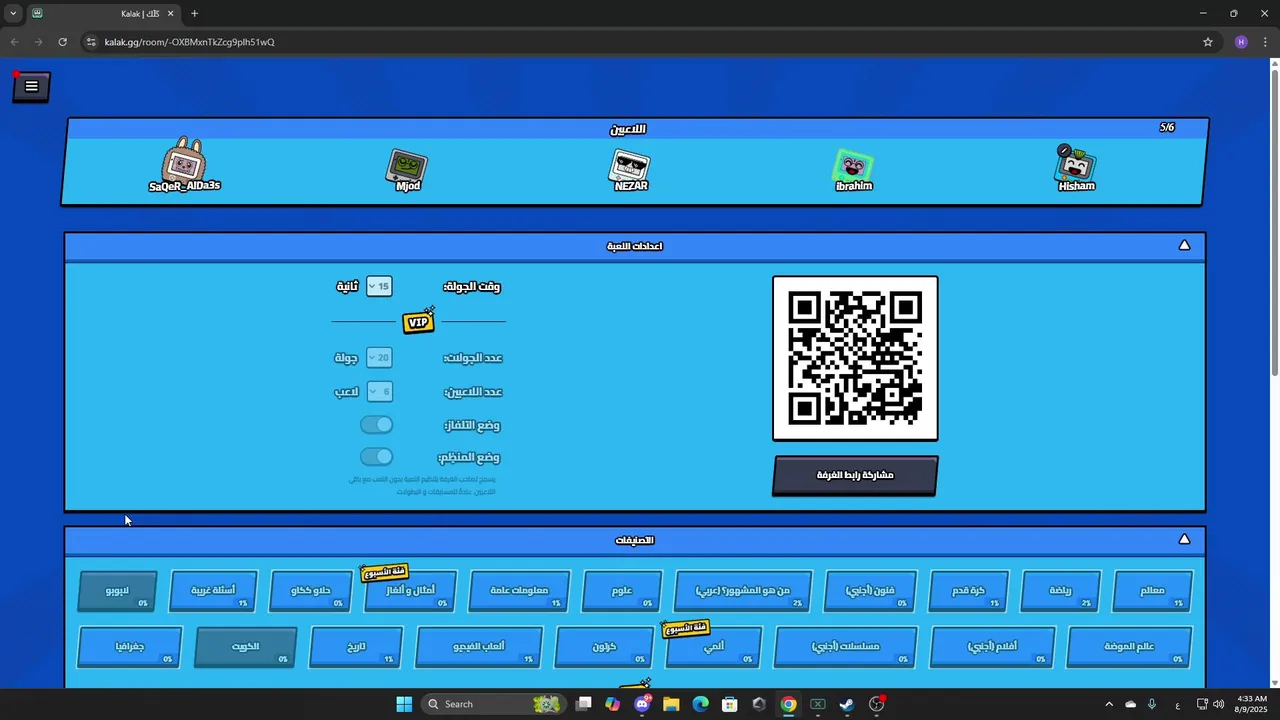Open Windows Start menu
1280x720 pixels.
404,704
